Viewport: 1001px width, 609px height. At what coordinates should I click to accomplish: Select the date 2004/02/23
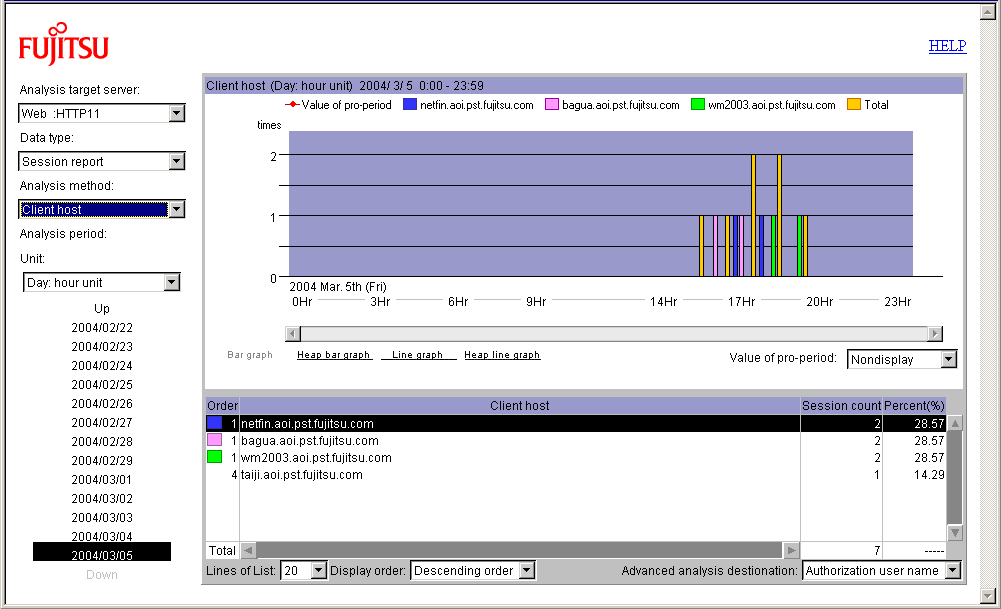point(102,347)
